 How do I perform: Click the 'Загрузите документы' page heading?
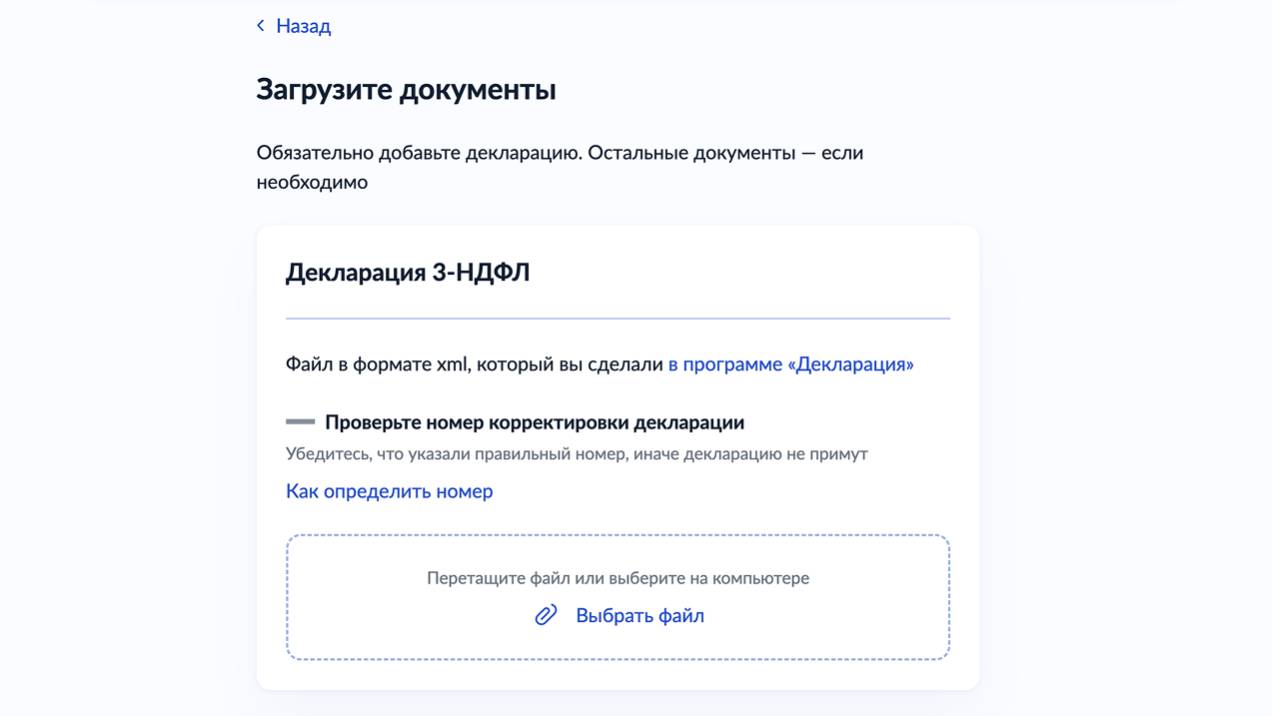(406, 90)
